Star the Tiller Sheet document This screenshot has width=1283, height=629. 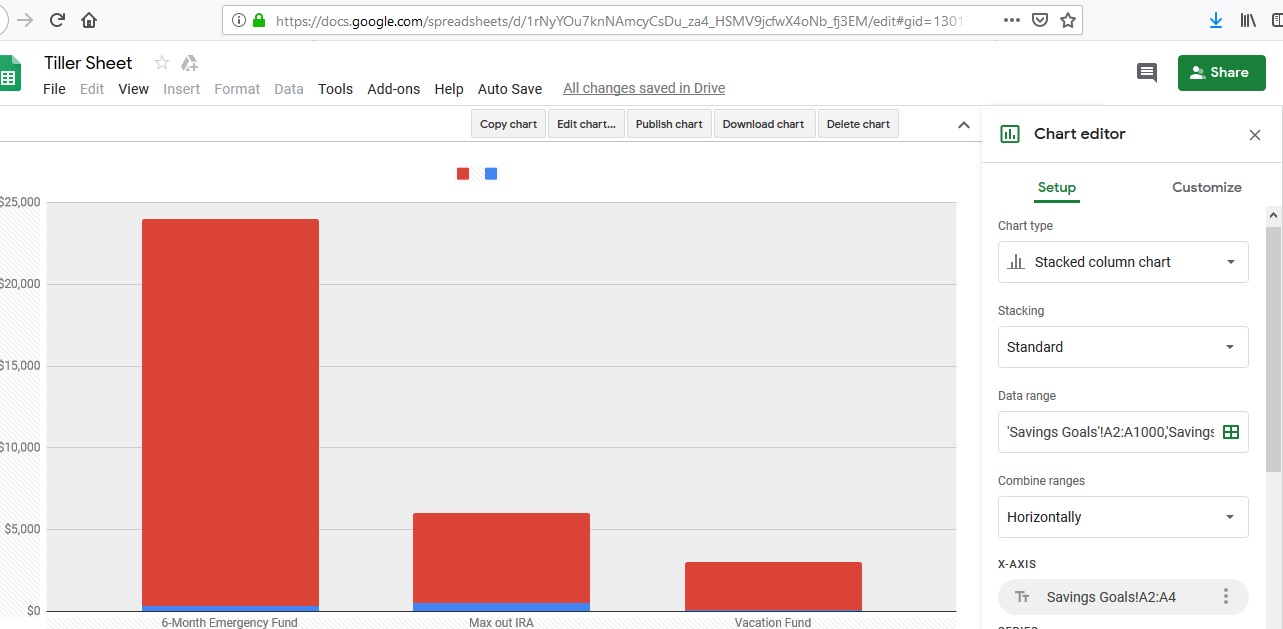[x=162, y=63]
